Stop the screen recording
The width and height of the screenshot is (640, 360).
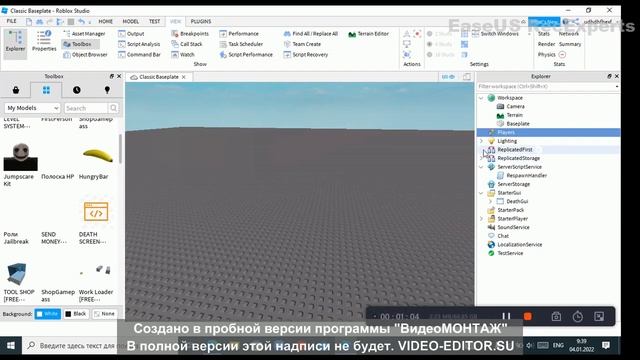(527, 316)
